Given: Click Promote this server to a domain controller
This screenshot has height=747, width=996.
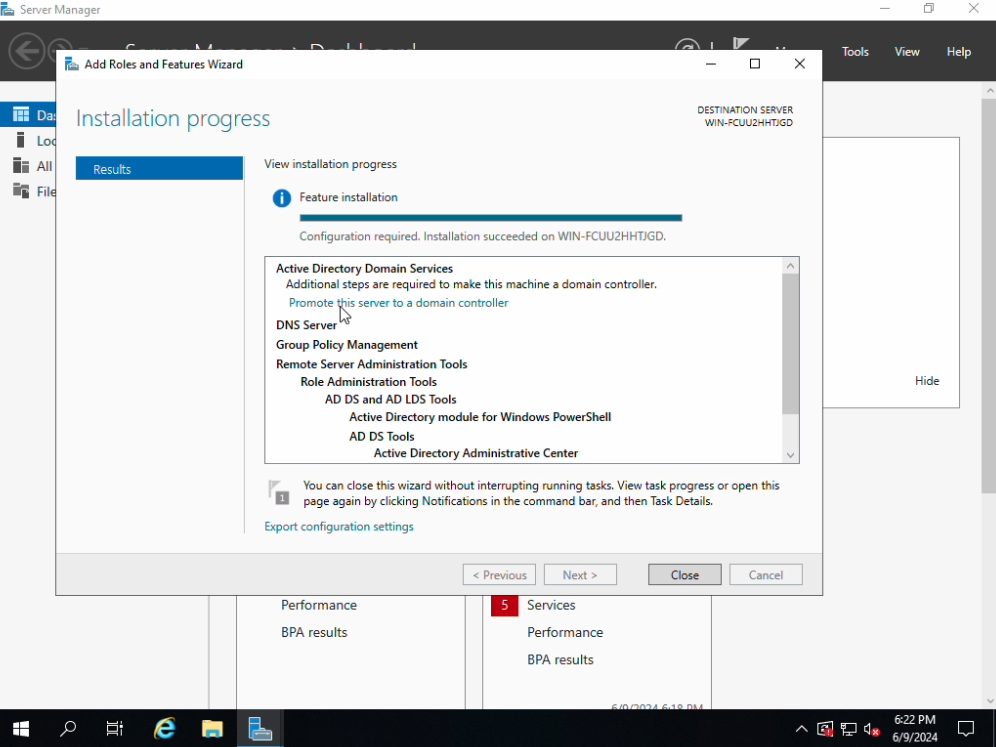Looking at the screenshot, I should pyautogui.click(x=398, y=303).
